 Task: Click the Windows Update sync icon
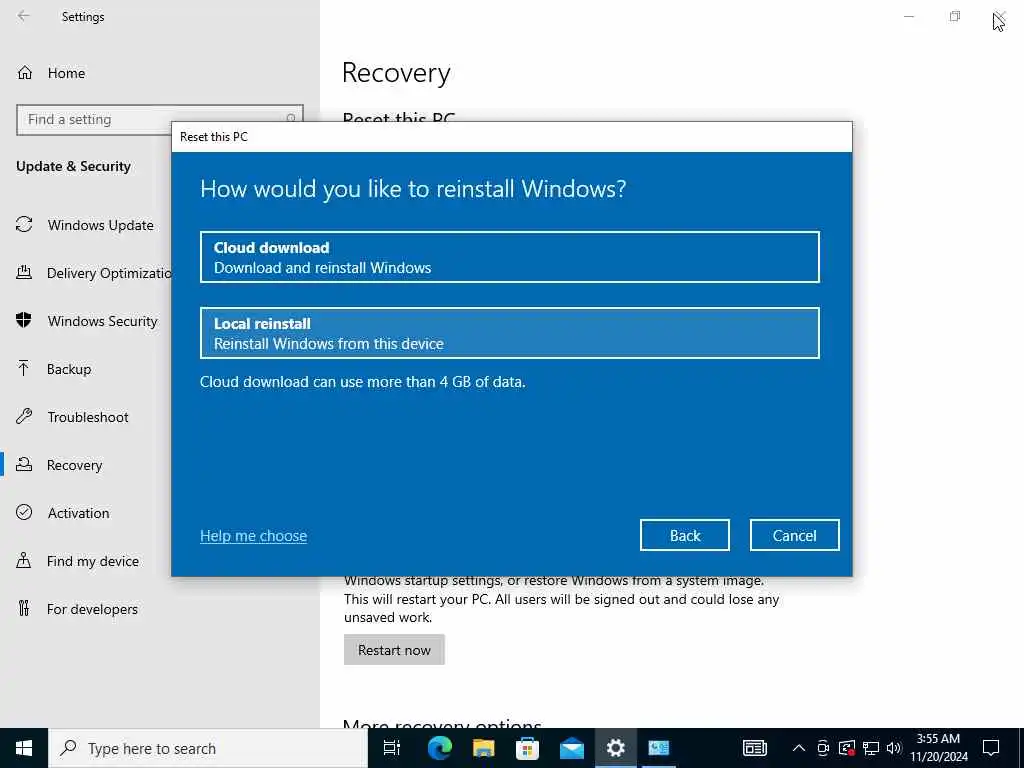(24, 225)
